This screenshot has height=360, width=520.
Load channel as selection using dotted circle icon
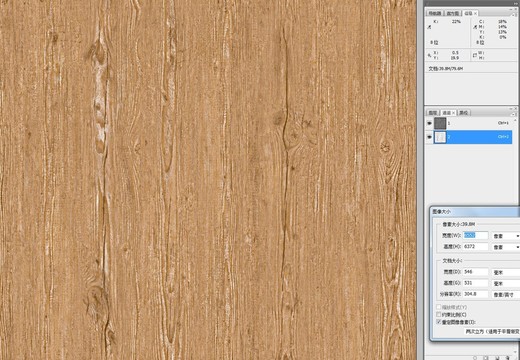tap(475, 358)
